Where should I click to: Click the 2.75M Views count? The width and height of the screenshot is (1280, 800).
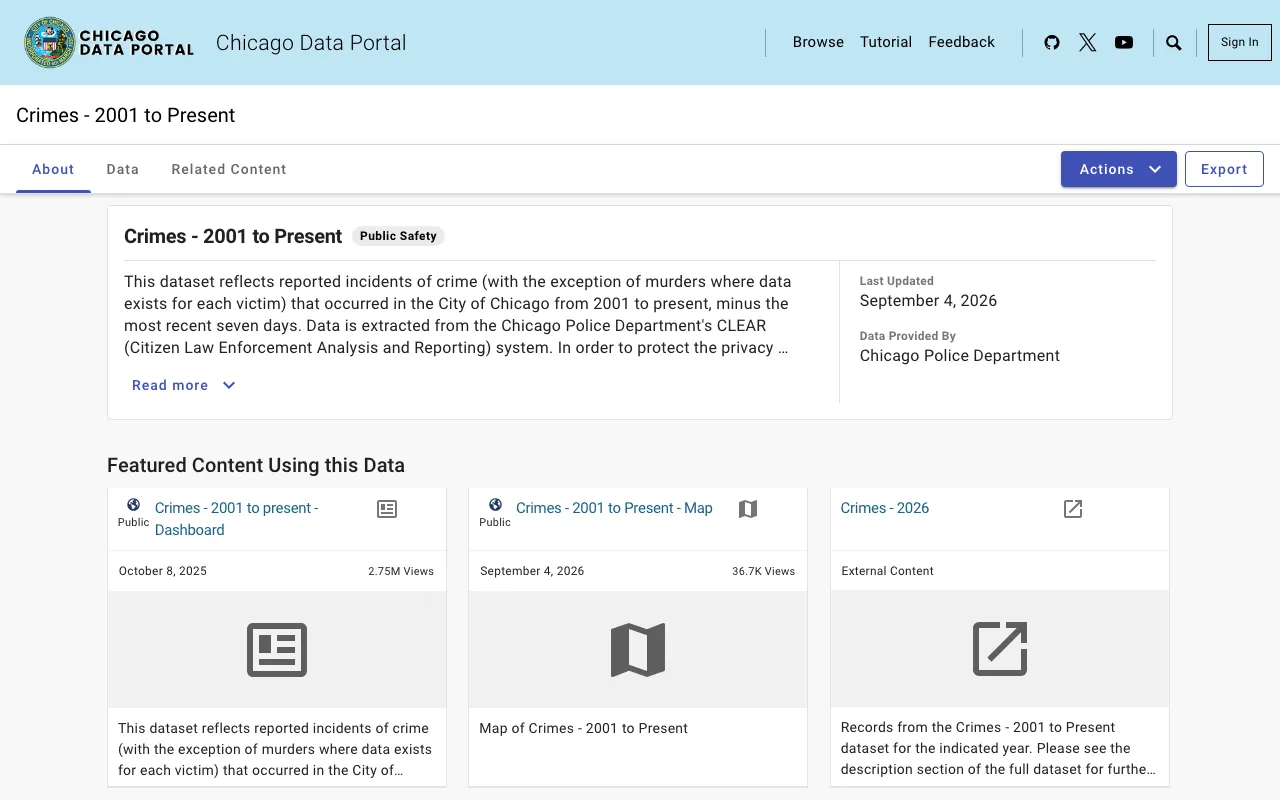[x=401, y=571]
